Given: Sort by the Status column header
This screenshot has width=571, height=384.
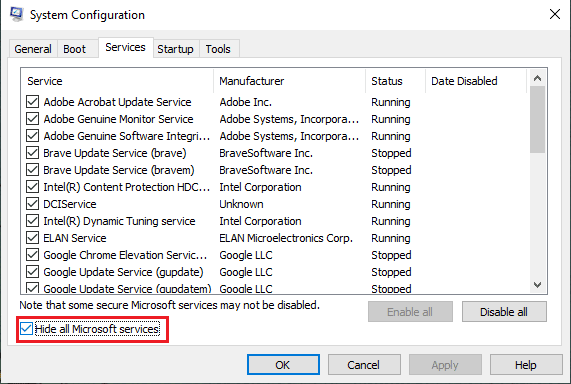Looking at the screenshot, I should 395,81.
